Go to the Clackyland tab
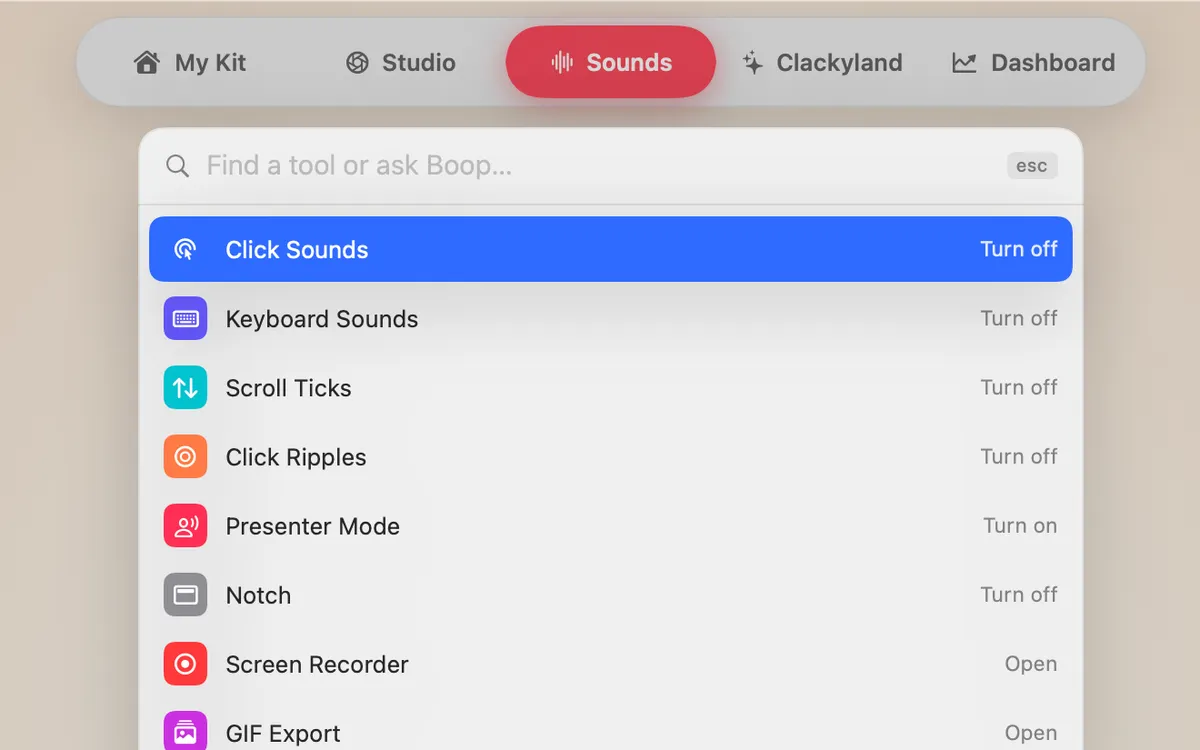Image resolution: width=1200 pixels, height=750 pixels. click(822, 63)
